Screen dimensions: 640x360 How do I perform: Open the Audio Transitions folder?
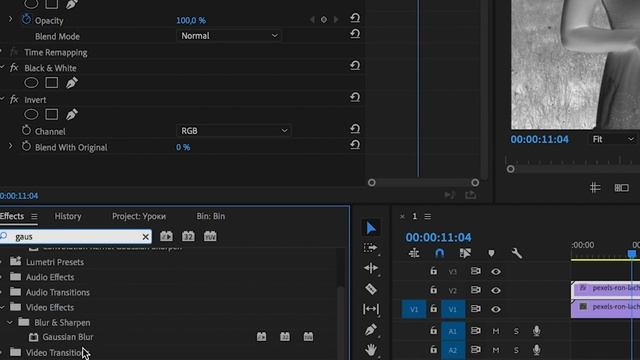pos(58,292)
